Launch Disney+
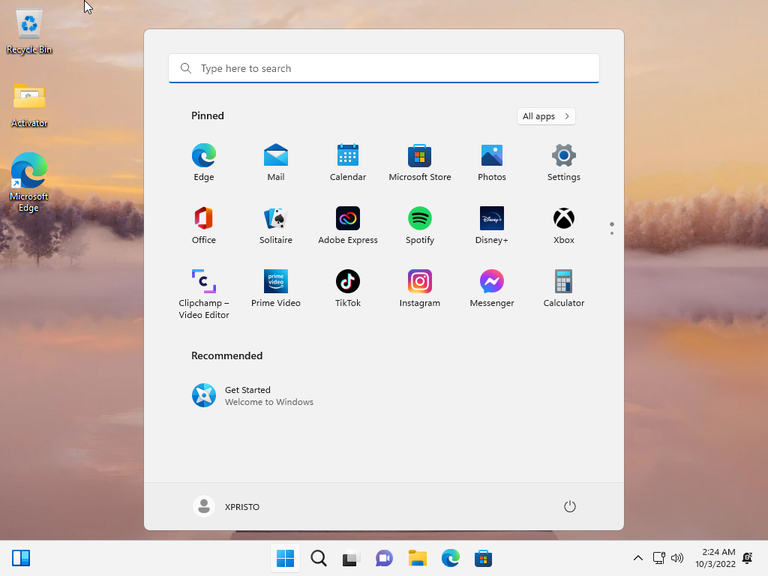The height and width of the screenshot is (576, 768). pos(492,225)
